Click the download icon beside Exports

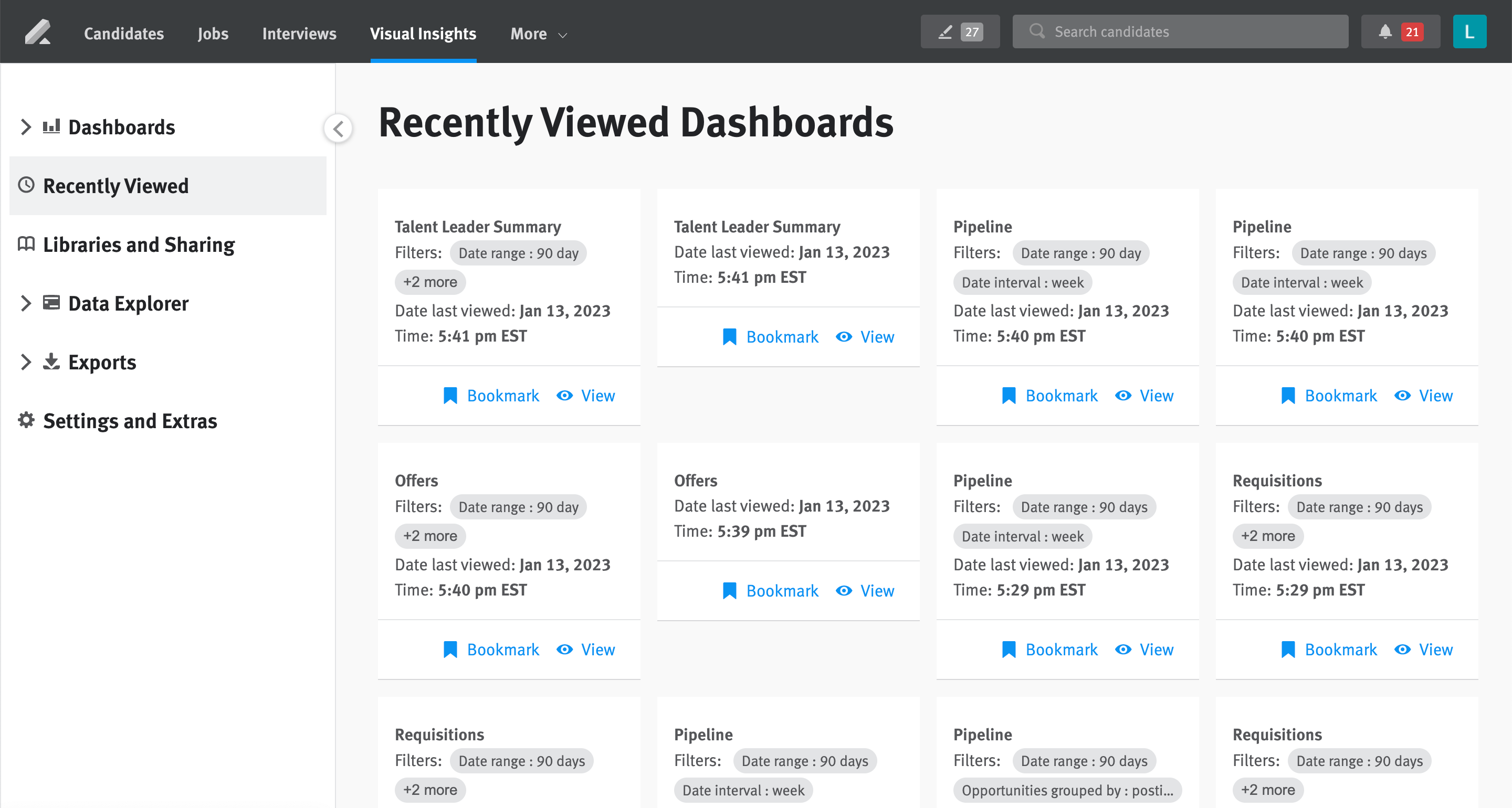pos(51,362)
